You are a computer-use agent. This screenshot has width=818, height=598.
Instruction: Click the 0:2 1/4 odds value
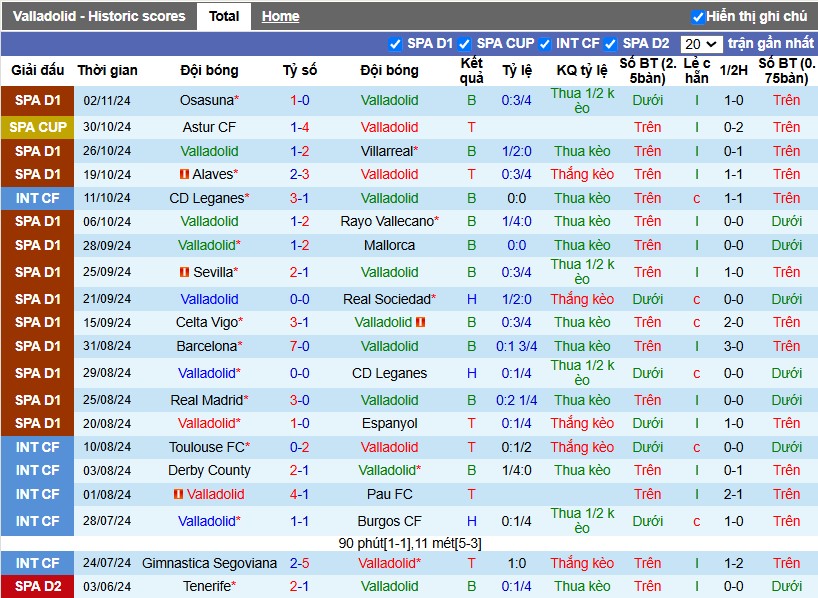coord(516,400)
